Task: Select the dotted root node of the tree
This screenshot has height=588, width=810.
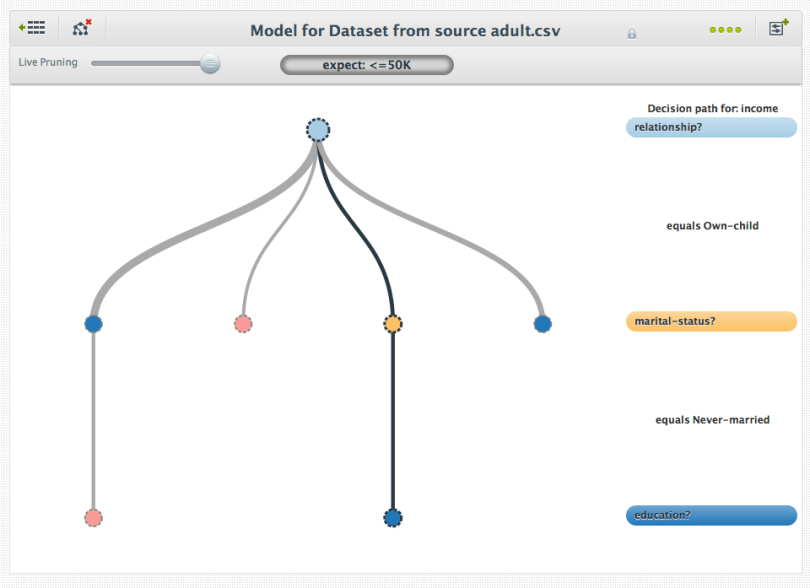Action: tap(317, 128)
